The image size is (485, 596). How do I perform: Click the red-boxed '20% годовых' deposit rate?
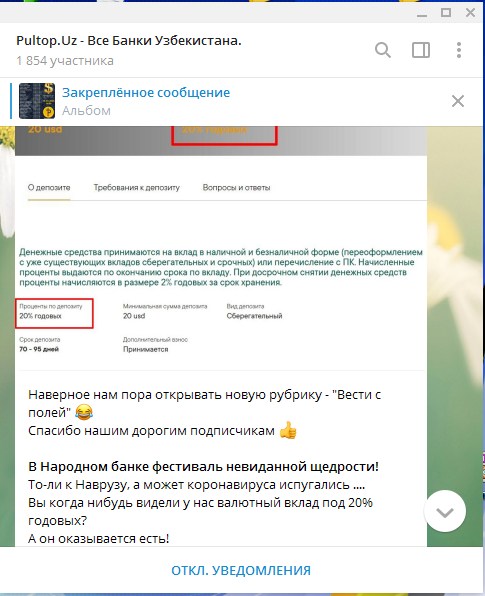tap(54, 314)
